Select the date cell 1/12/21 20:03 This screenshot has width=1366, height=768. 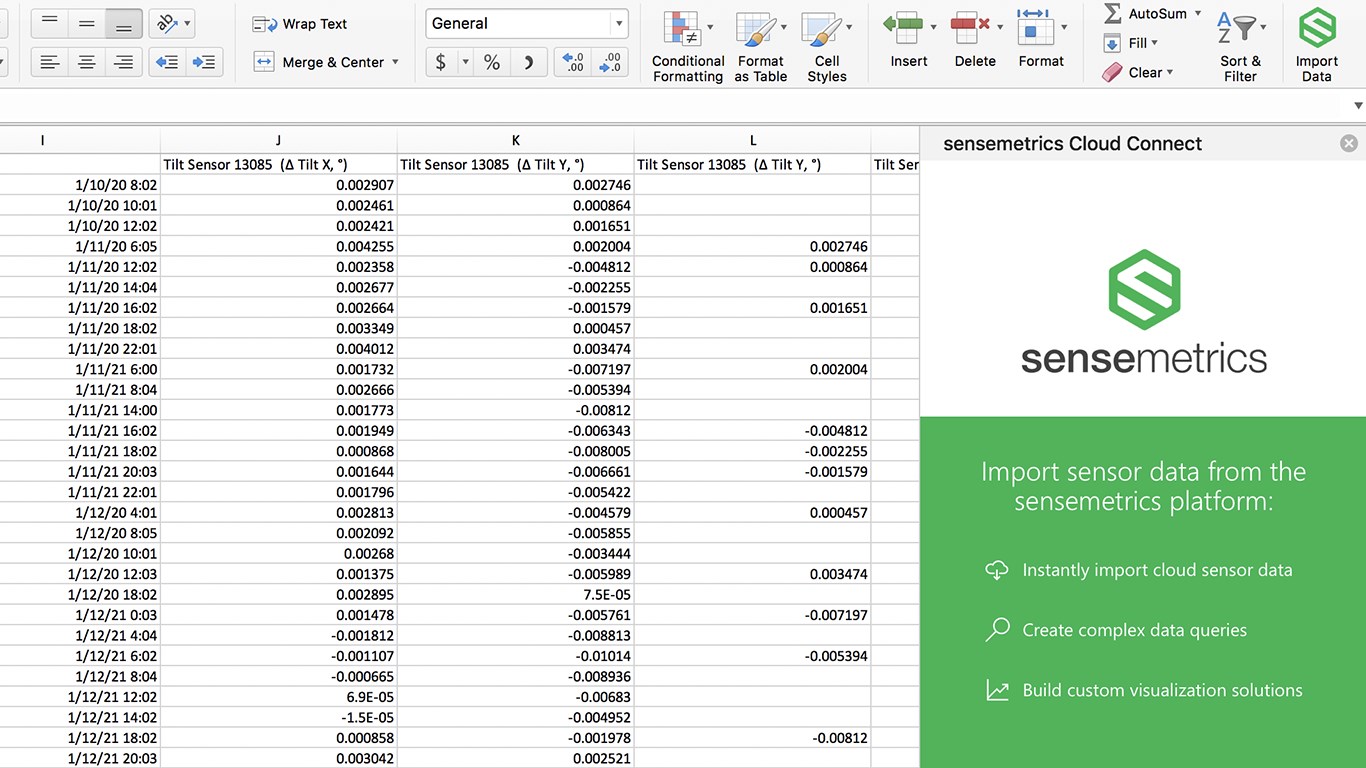click(80, 759)
